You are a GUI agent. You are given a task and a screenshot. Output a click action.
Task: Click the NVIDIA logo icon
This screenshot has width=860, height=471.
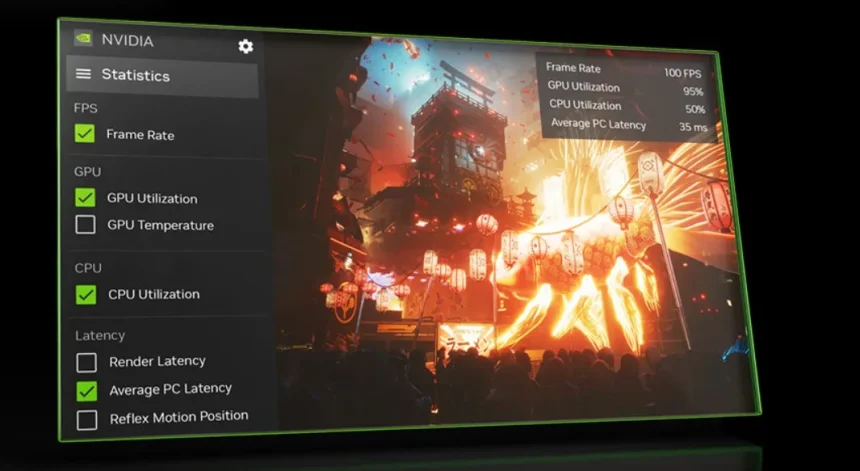[x=83, y=40]
